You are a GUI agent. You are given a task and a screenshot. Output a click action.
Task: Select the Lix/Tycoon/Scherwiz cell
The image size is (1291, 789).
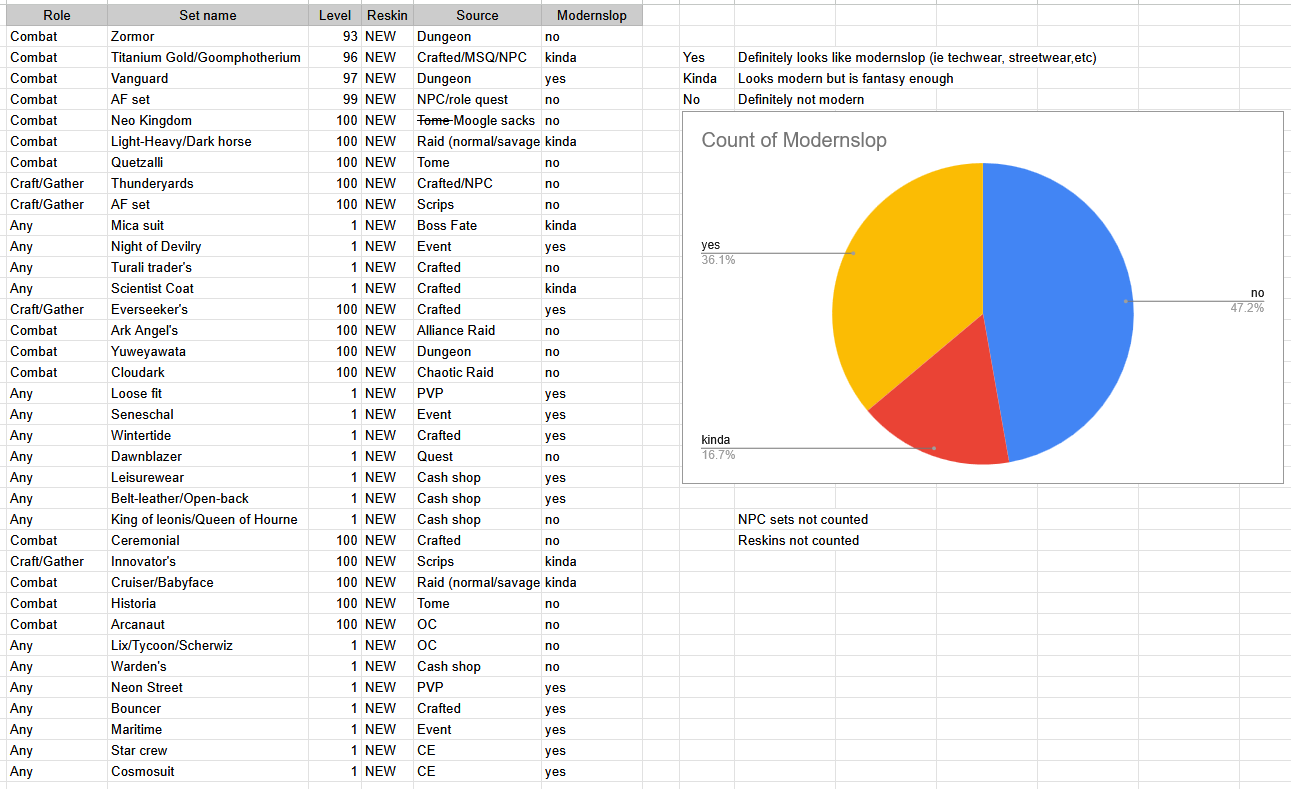(x=208, y=645)
